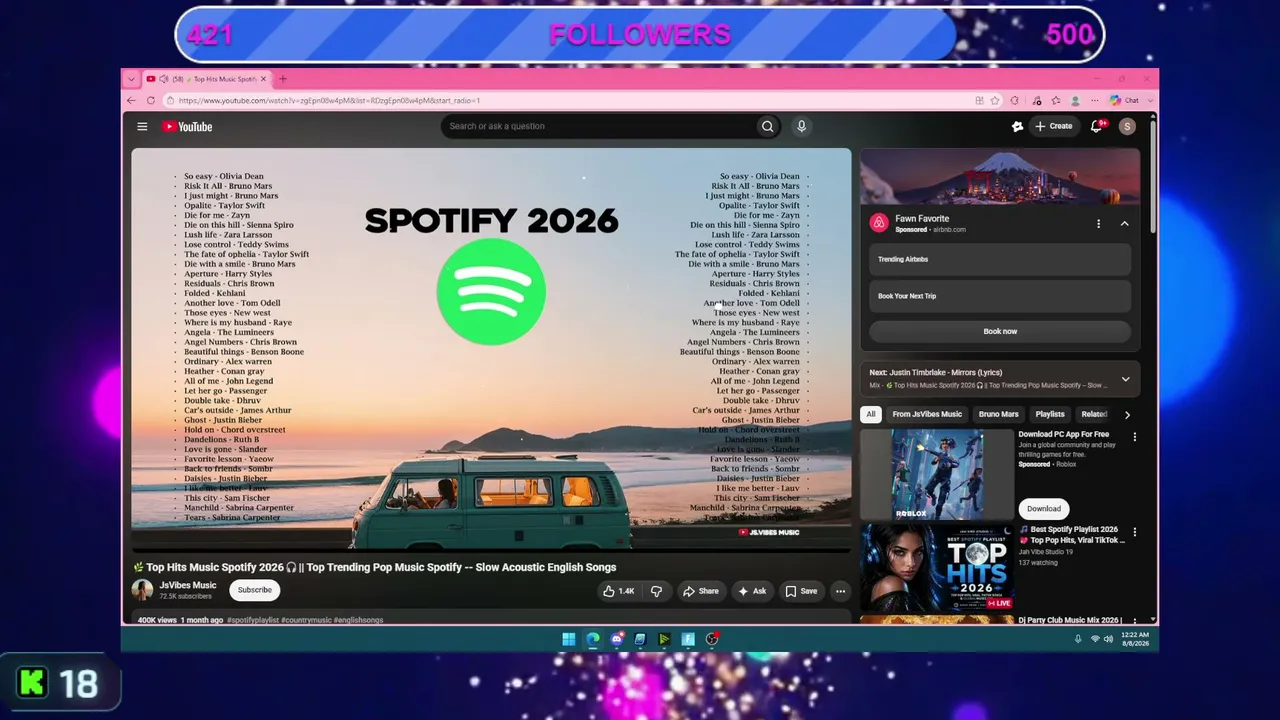The width and height of the screenshot is (1280, 720).
Task: Open the taskbar clock showing 12:22 AM
Action: pos(1135,639)
